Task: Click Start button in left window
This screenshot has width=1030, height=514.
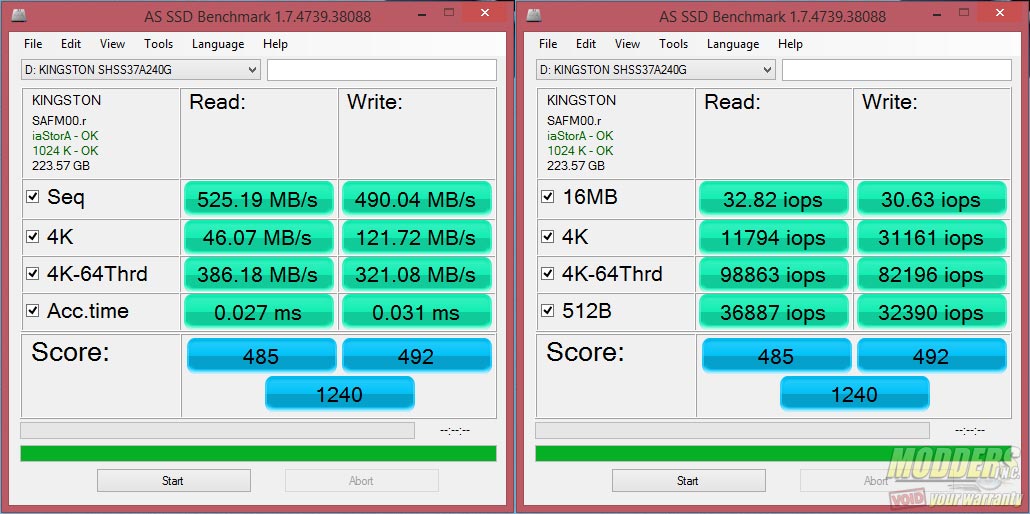Action: coord(173,480)
